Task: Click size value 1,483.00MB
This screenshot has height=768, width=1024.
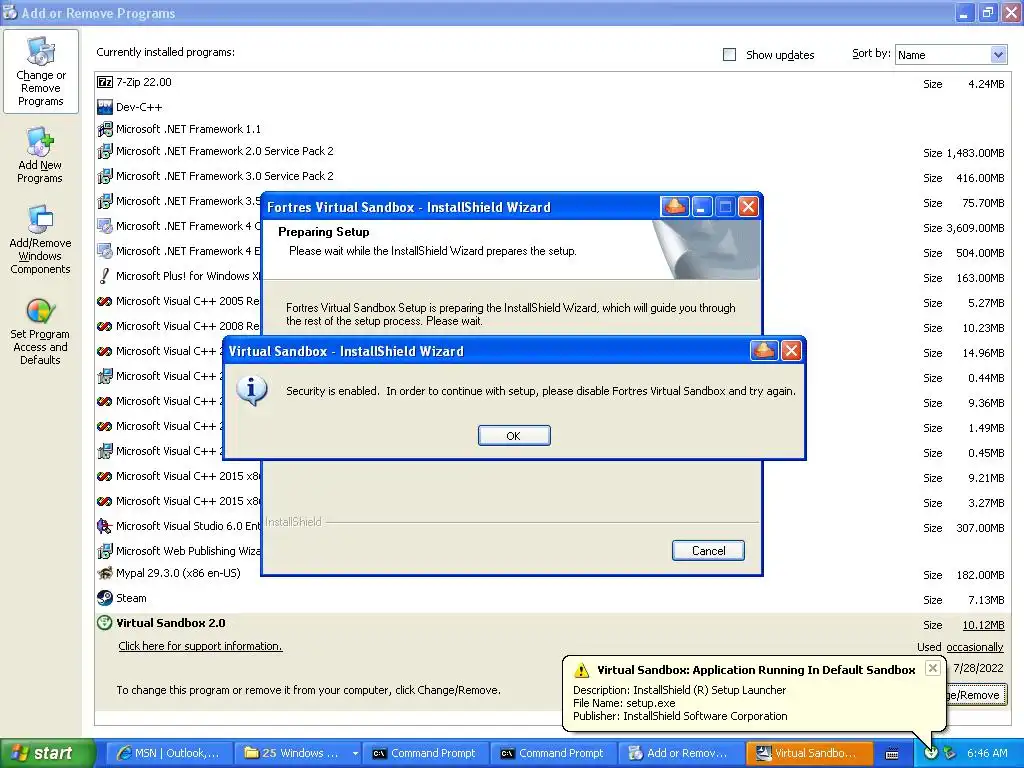Action: tap(975, 153)
